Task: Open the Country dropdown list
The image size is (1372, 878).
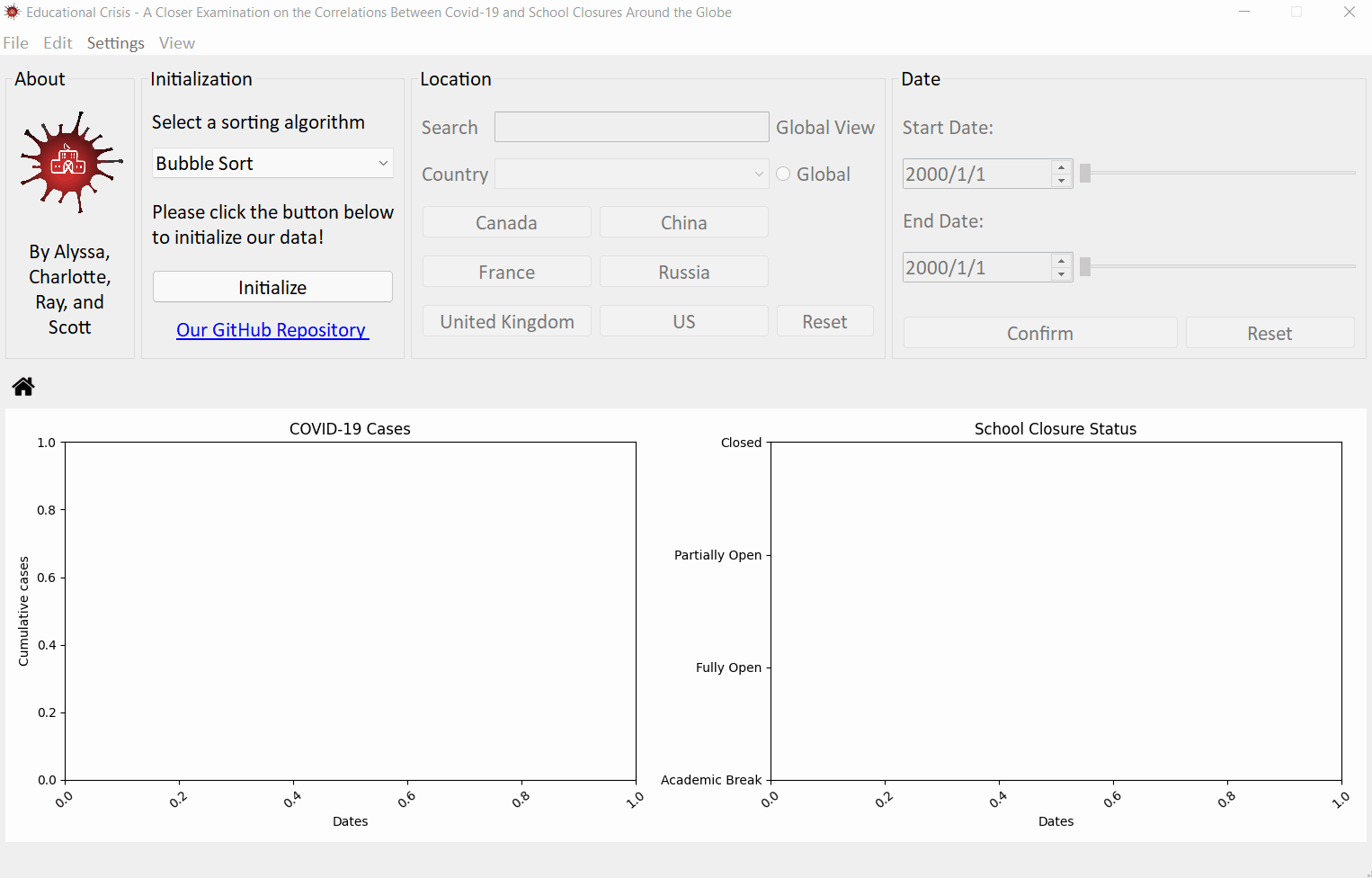Action: point(632,175)
